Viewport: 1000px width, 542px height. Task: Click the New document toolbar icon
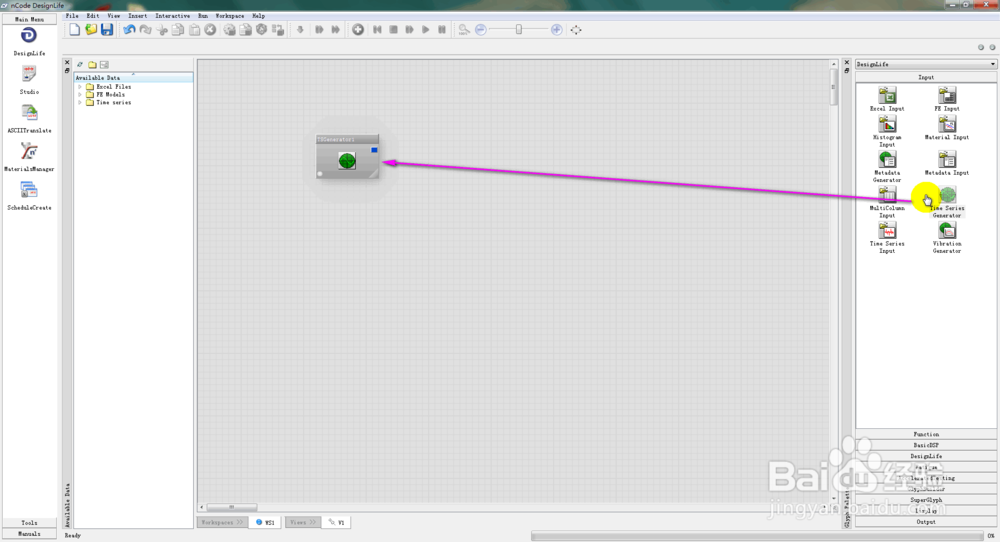pos(75,29)
